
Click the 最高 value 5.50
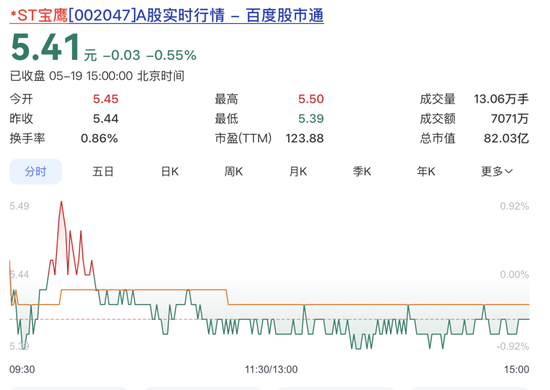click(x=311, y=99)
